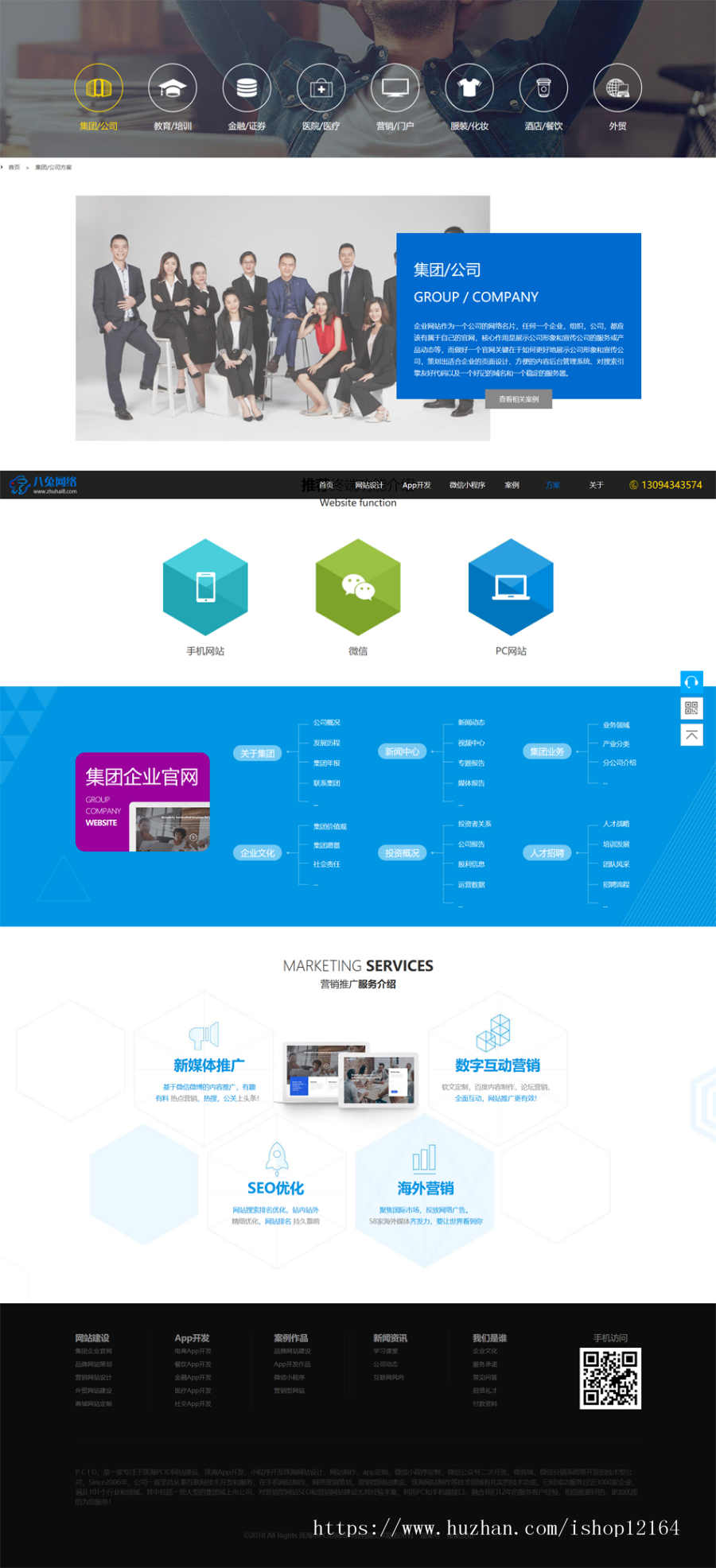
Task: Select the 金融/证券 coin stack icon
Action: coord(247,87)
